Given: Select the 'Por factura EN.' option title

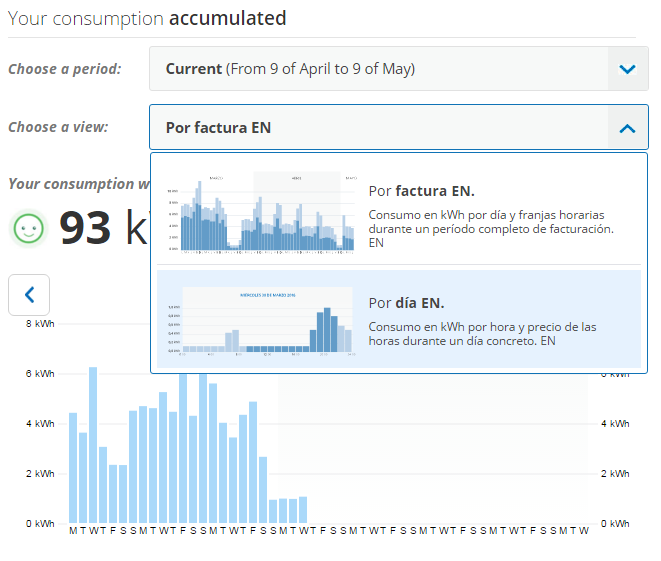Looking at the screenshot, I should pos(421,190).
